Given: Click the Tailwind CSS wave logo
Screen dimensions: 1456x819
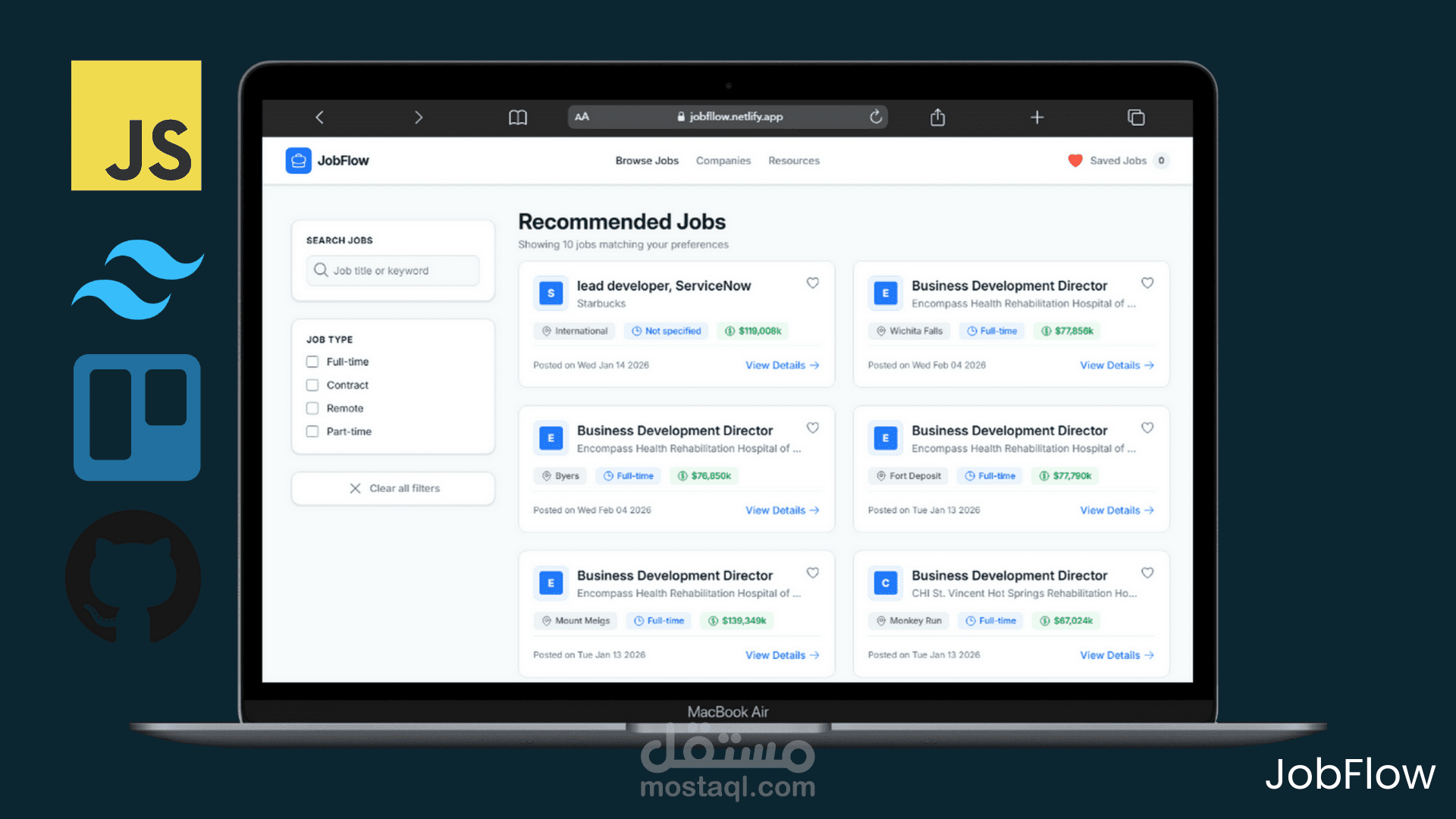Looking at the screenshot, I should [137, 279].
